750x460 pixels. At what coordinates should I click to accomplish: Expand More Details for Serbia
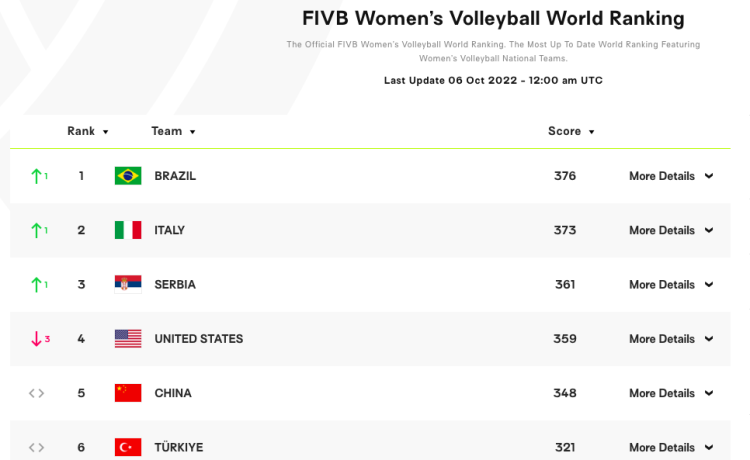tap(671, 284)
